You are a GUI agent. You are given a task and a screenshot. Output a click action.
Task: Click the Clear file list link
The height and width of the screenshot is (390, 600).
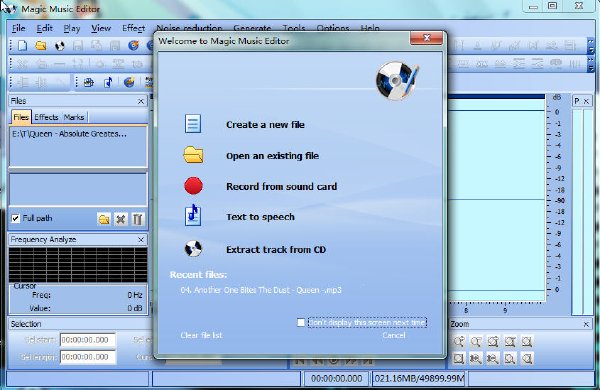coord(201,335)
